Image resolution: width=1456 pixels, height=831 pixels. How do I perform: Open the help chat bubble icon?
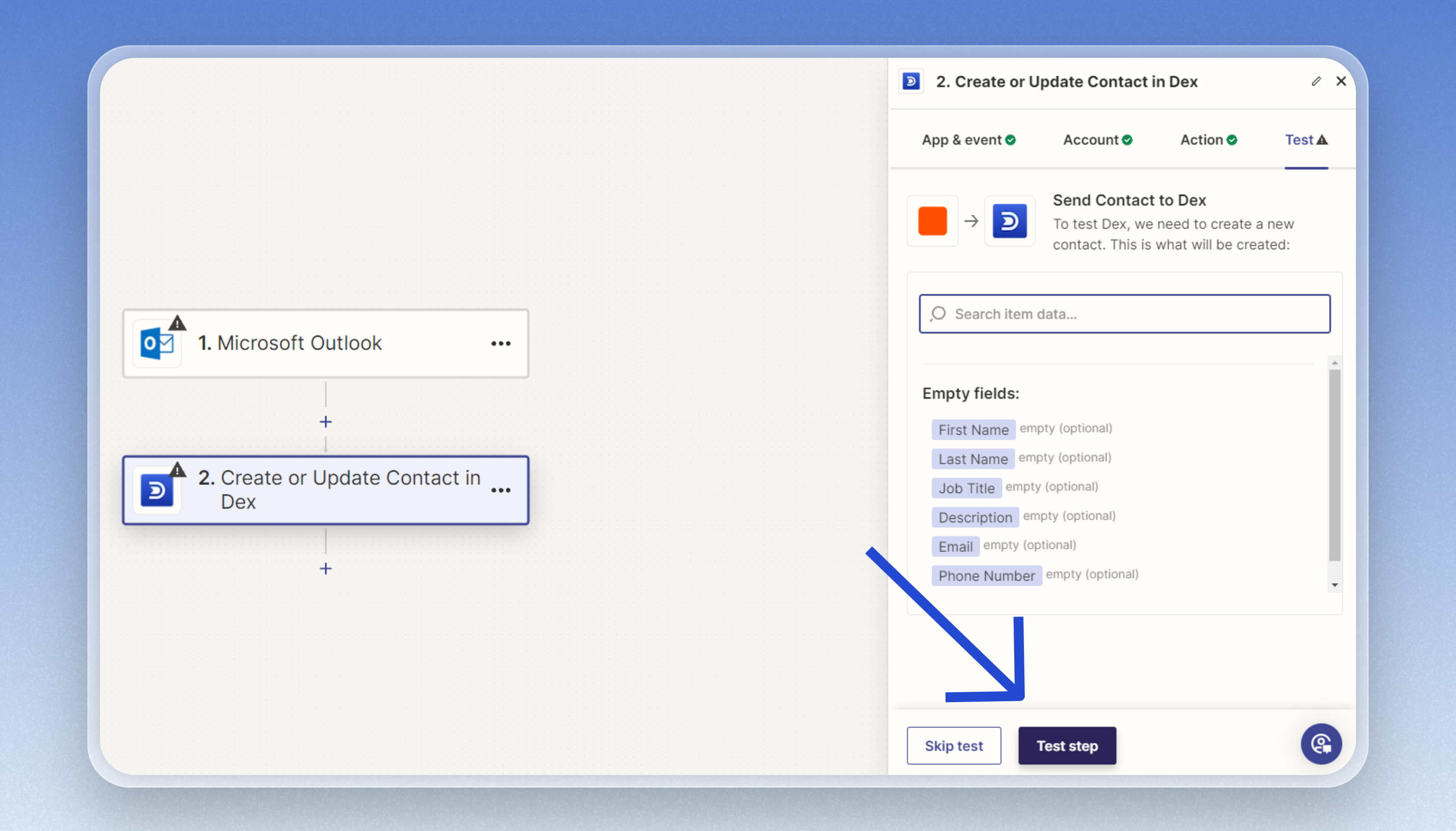[x=1320, y=744]
